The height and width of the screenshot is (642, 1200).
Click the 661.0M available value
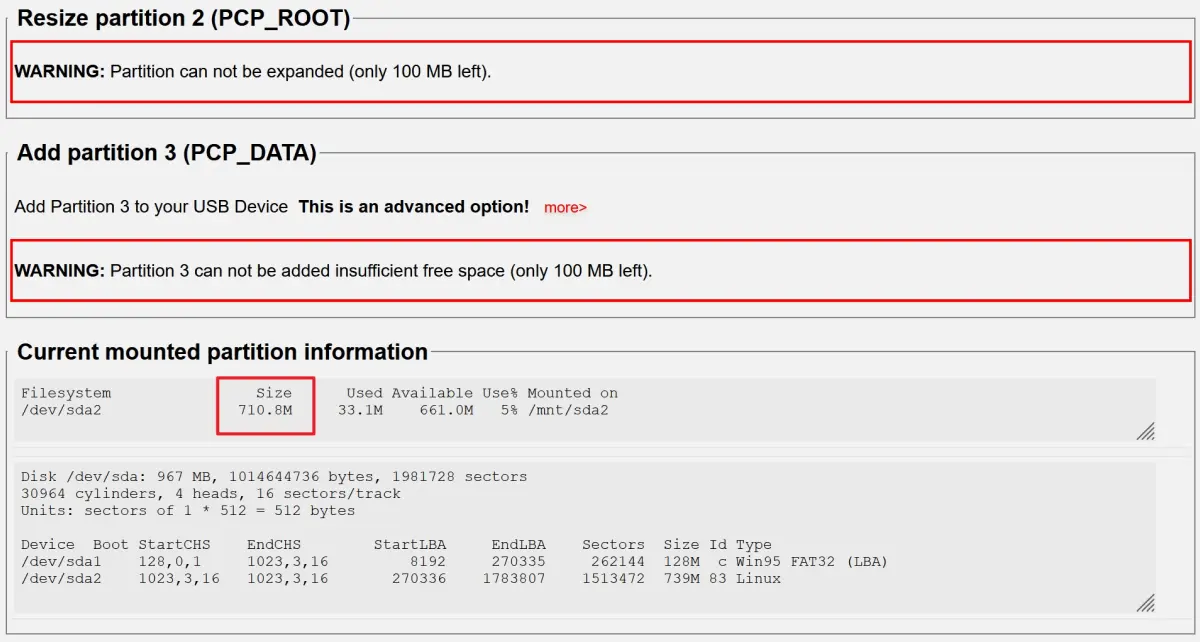446,410
